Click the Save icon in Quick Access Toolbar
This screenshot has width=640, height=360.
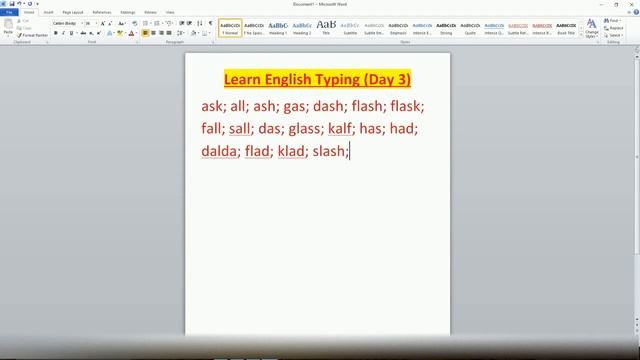[x=12, y=4]
